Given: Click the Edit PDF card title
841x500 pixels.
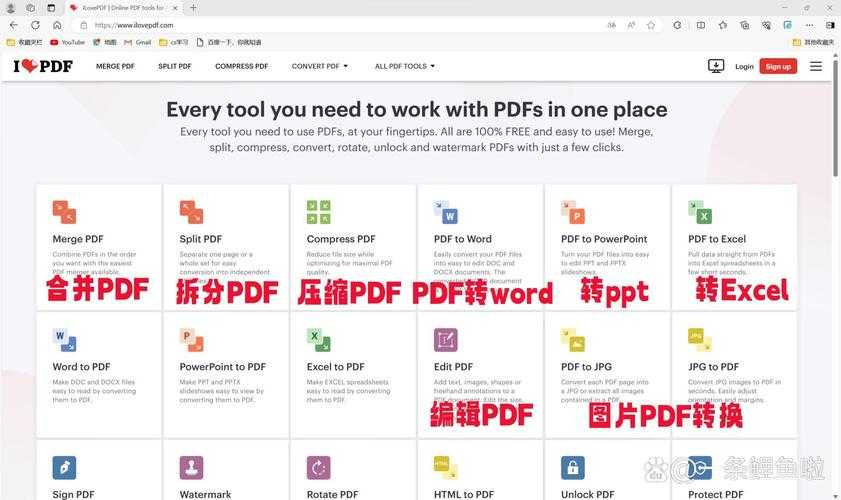Looking at the screenshot, I should pos(453,367).
